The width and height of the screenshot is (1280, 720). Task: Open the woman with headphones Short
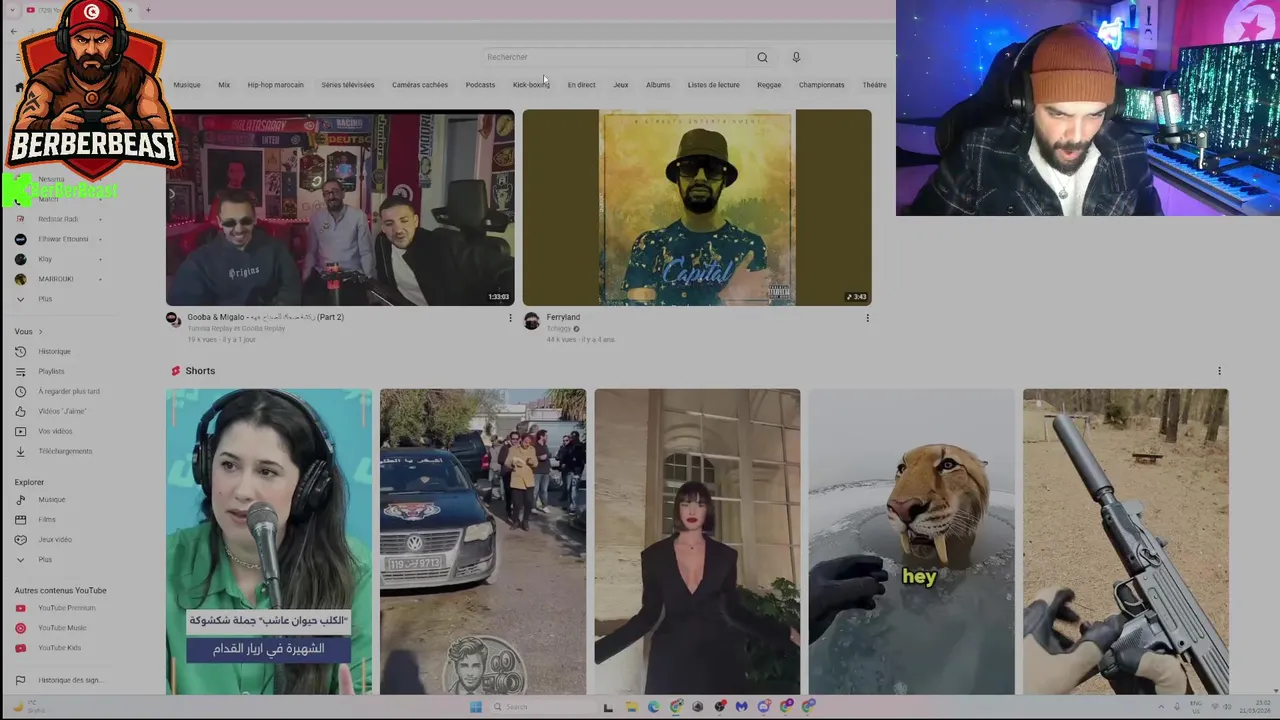269,542
